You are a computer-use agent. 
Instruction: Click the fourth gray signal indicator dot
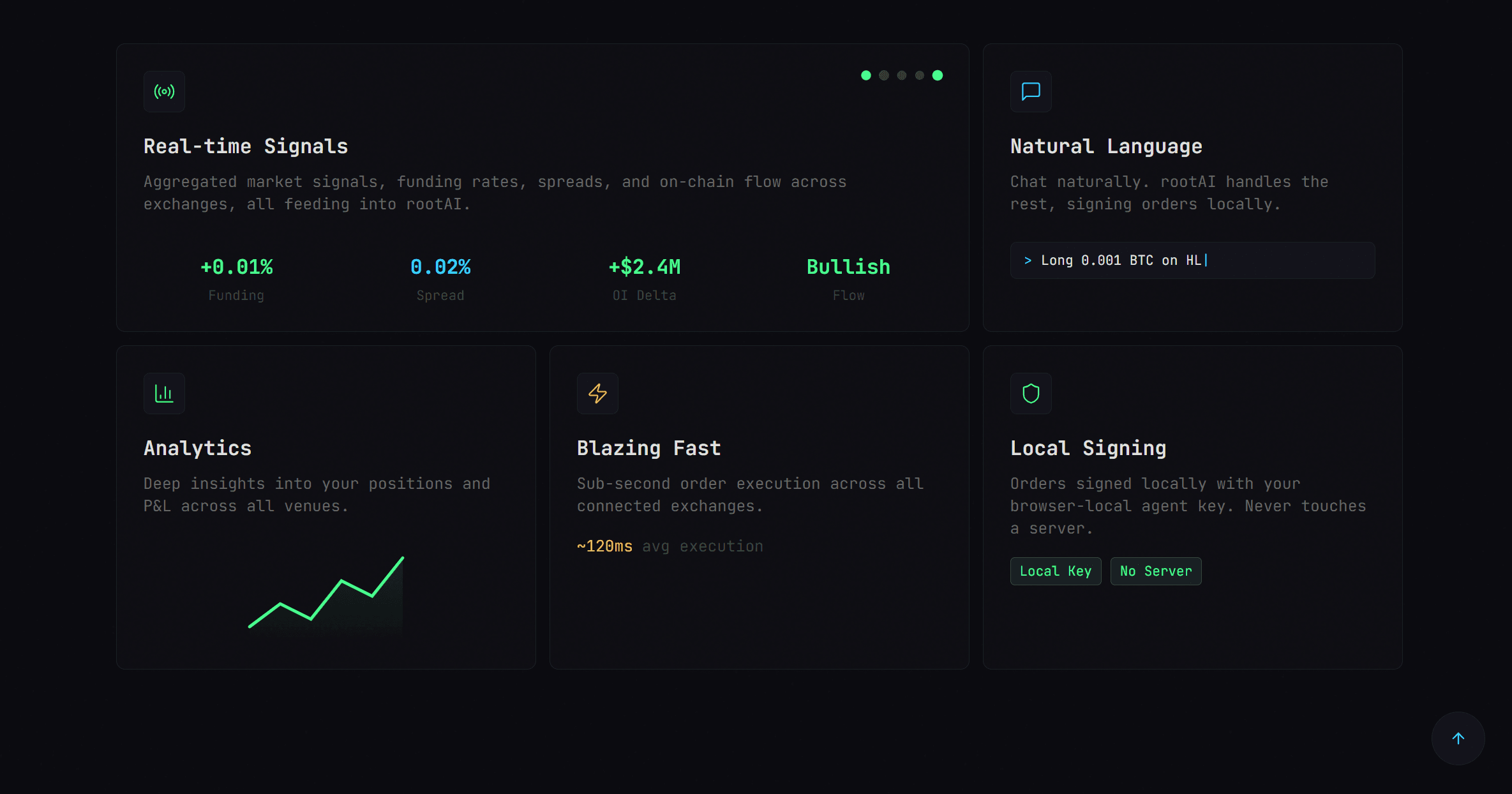point(920,75)
